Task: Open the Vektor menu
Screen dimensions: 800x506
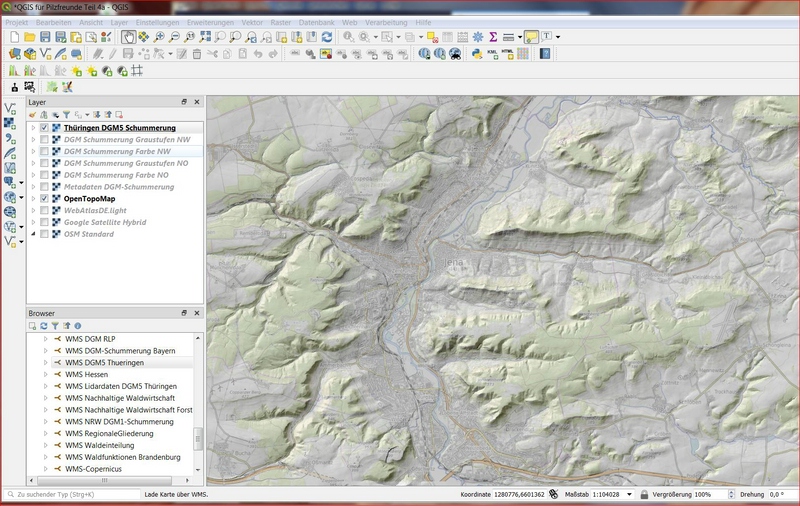Action: 252,21
